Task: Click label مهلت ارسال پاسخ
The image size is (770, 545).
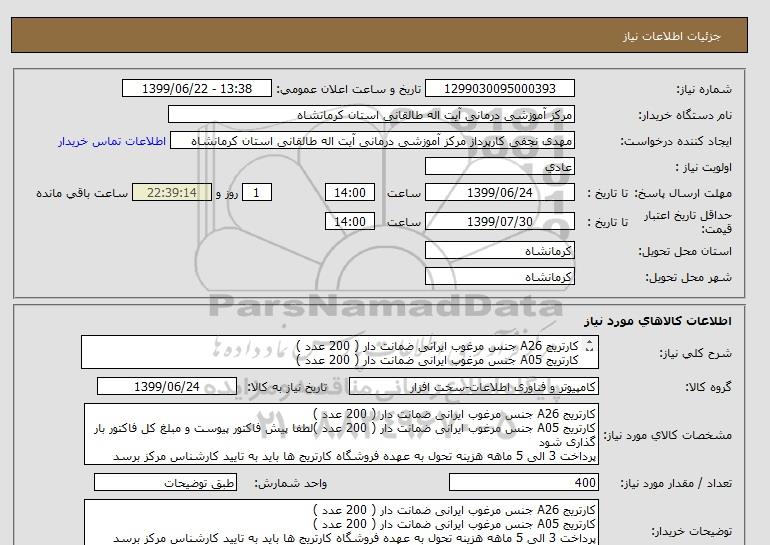Action: tap(684, 193)
